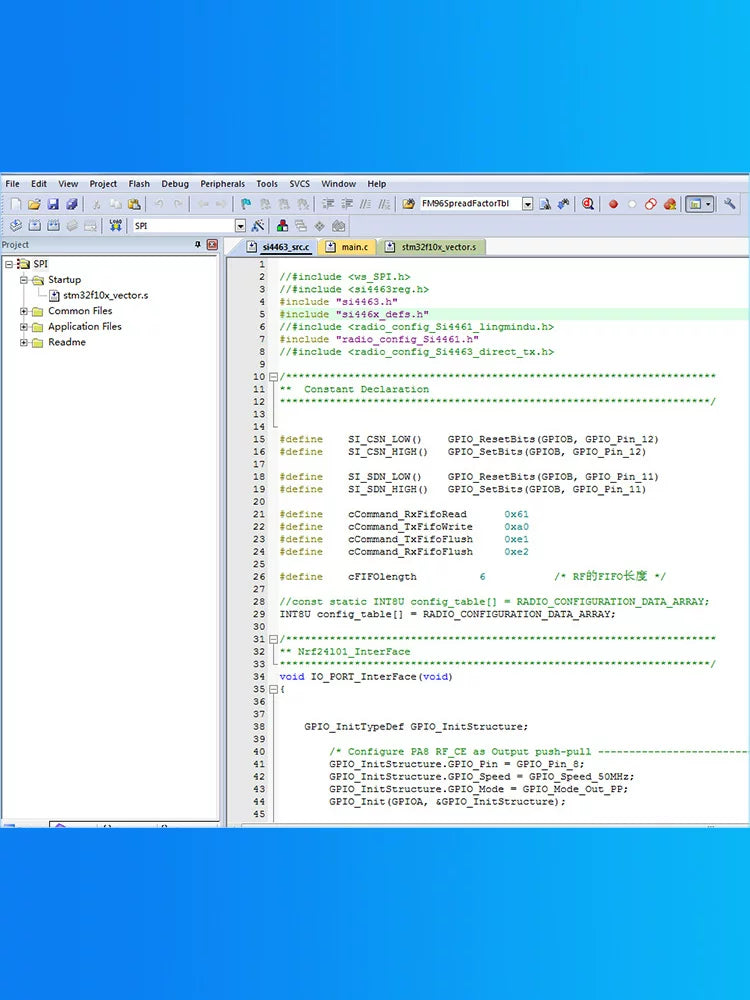Click line 5 include "si446x_defs.h"

pos(354,314)
